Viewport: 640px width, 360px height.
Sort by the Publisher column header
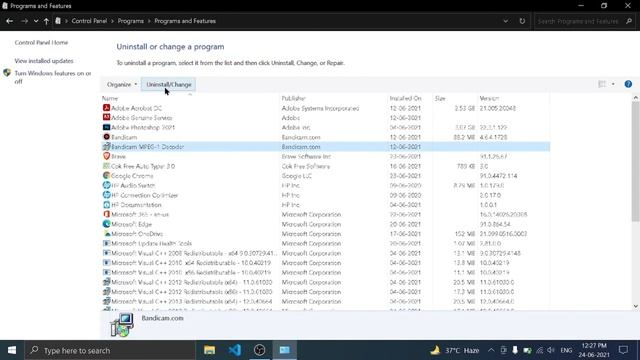[293, 98]
